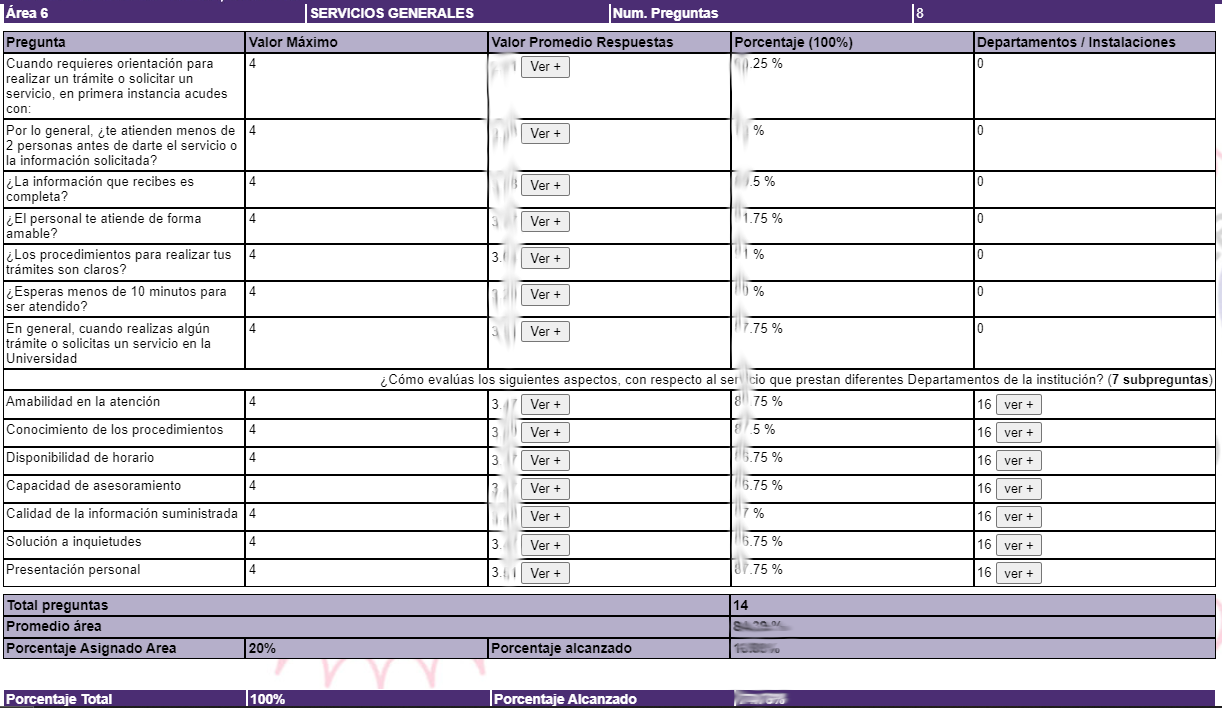Click average Ver + for 'Conocimiento de los procedimientos'

545,433
